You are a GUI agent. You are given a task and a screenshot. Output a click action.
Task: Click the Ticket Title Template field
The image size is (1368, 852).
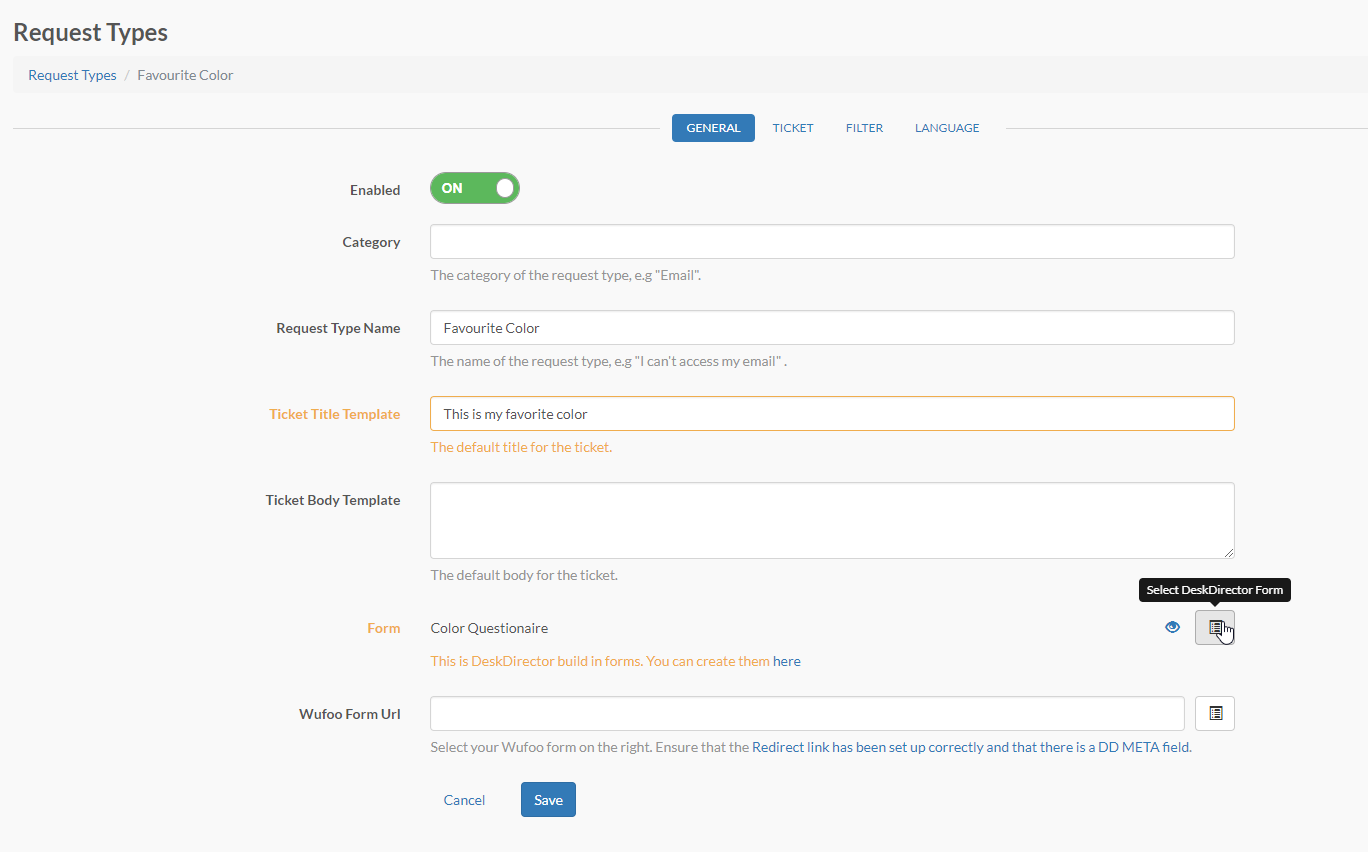(x=832, y=414)
